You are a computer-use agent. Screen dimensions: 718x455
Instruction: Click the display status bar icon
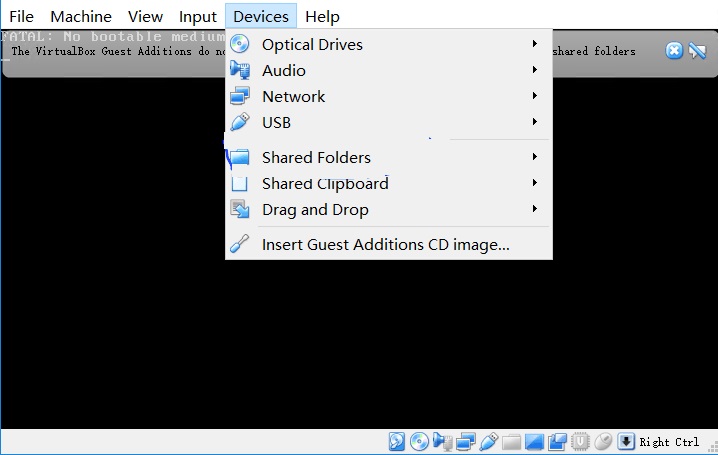tap(534, 442)
